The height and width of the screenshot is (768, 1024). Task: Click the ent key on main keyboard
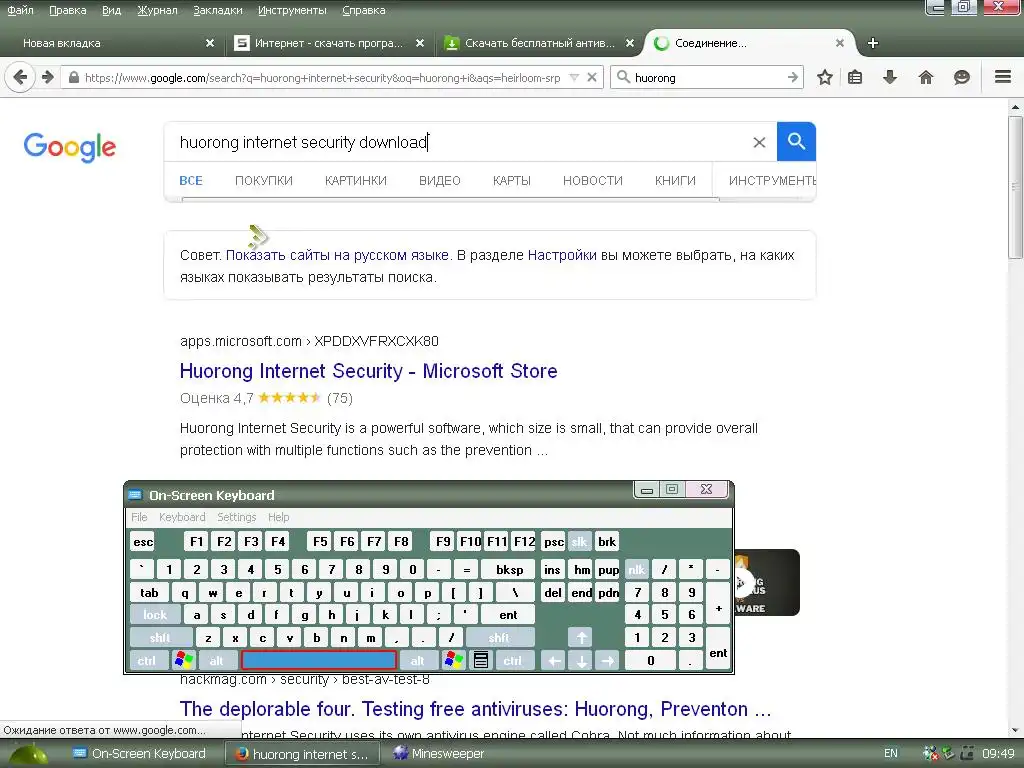507,615
